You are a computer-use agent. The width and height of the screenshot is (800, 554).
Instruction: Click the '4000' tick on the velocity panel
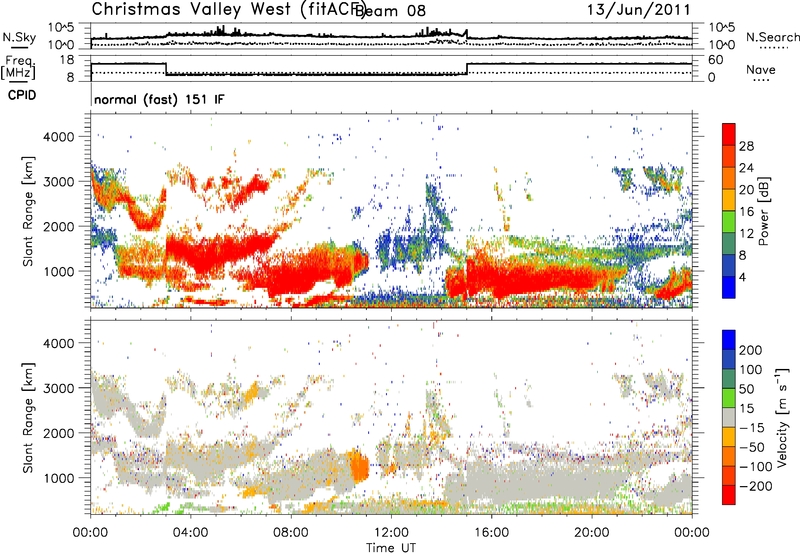click(59, 343)
